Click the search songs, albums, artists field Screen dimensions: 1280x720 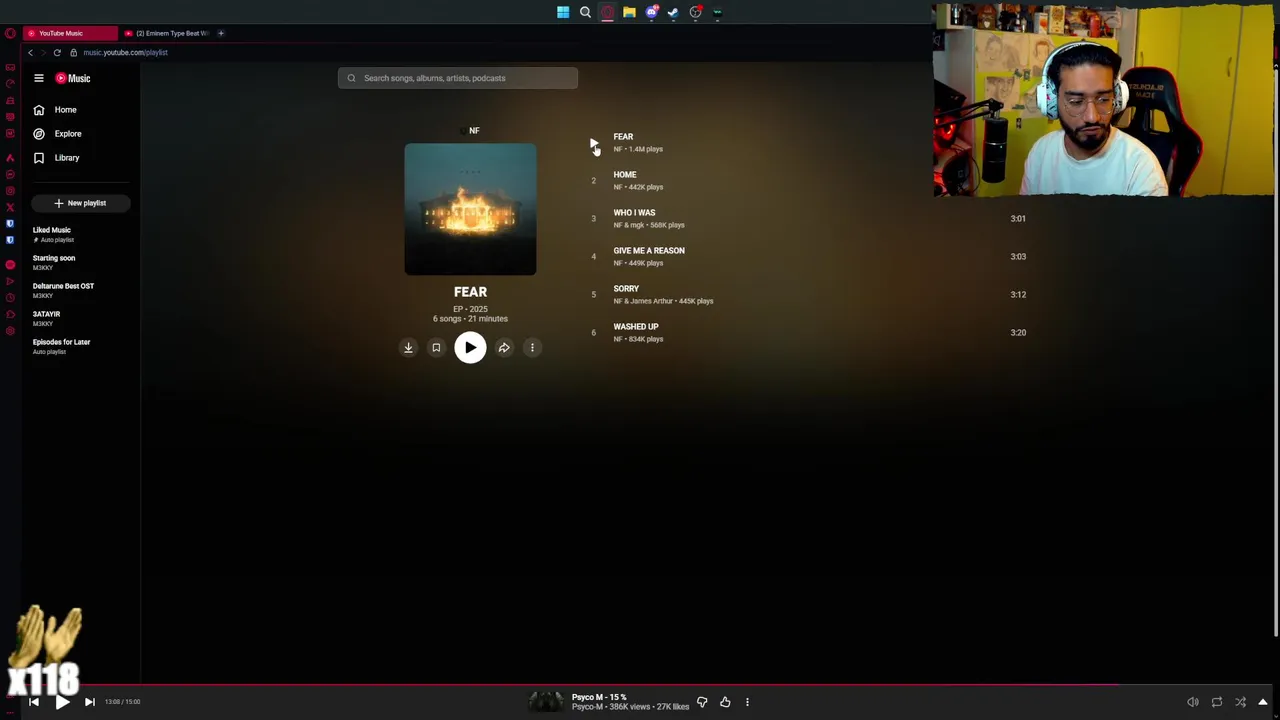(458, 78)
